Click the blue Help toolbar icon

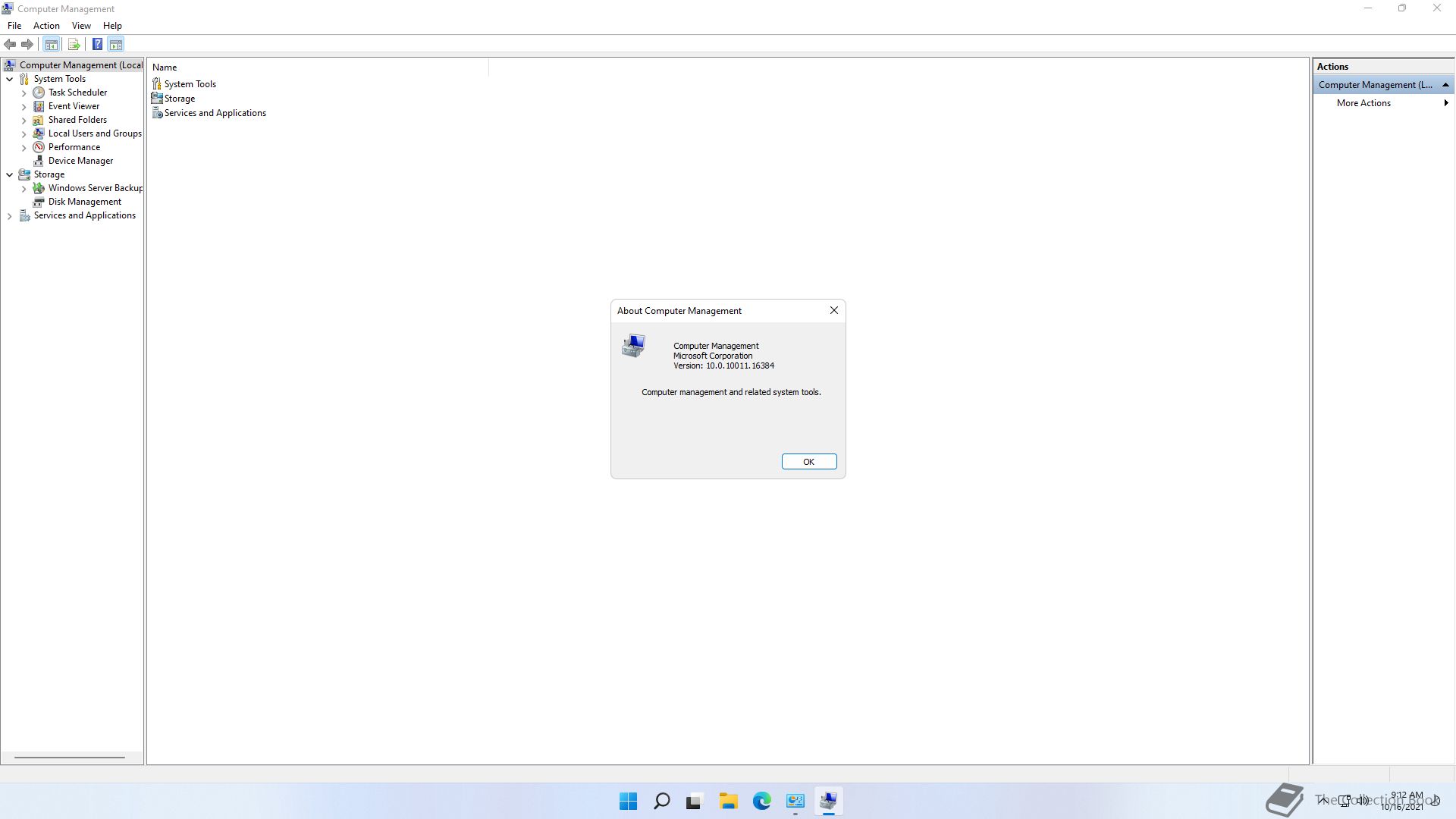97,45
